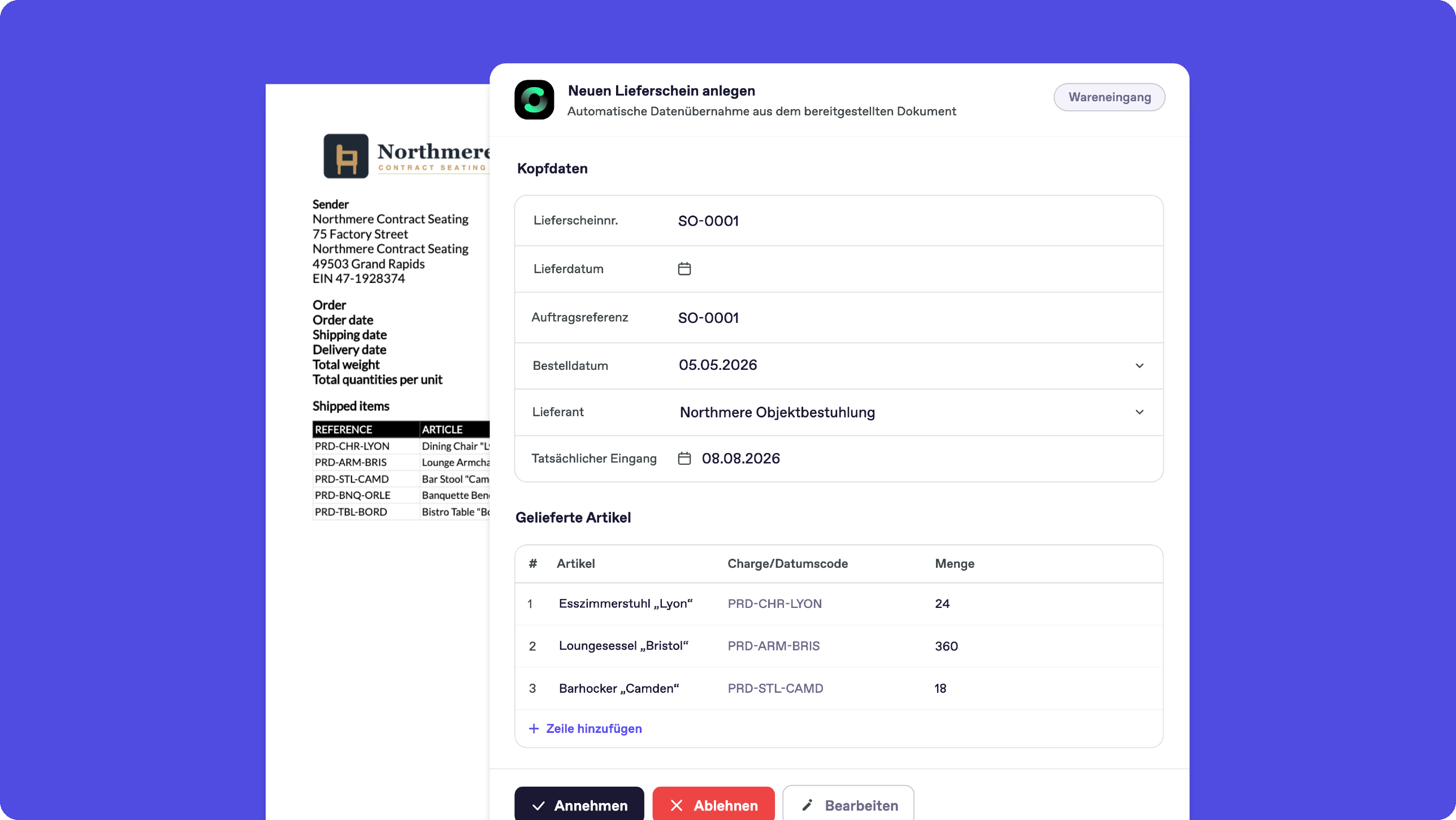1456x820 pixels.
Task: Click the Lieferscheinnr. field with SO-0001
Action: (x=839, y=221)
